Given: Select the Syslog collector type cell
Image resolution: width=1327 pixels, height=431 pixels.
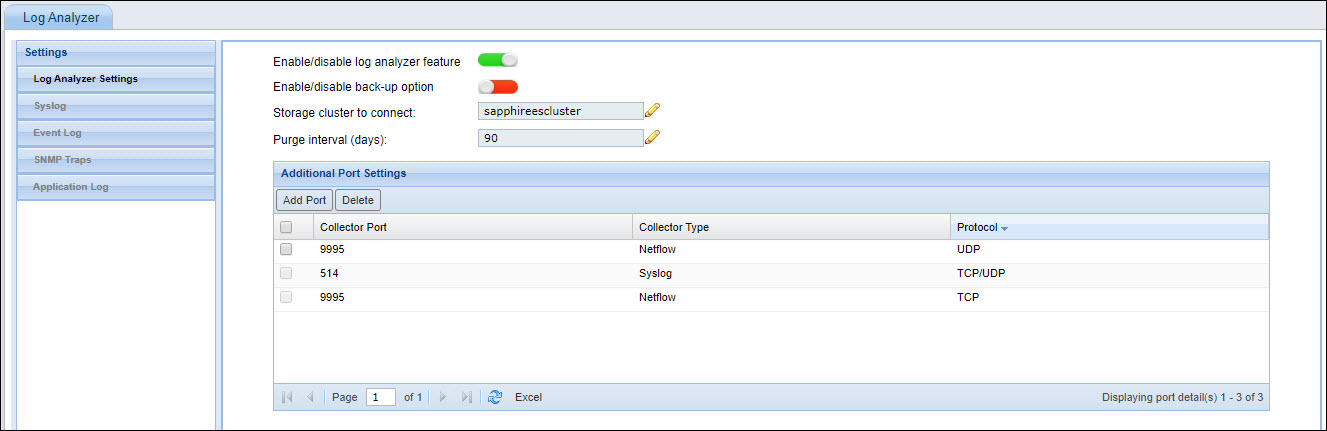Looking at the screenshot, I should click(792, 273).
